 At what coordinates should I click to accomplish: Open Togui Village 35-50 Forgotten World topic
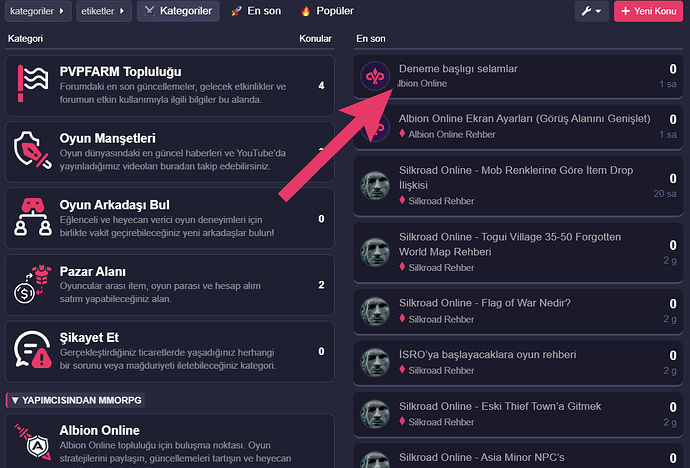510,244
